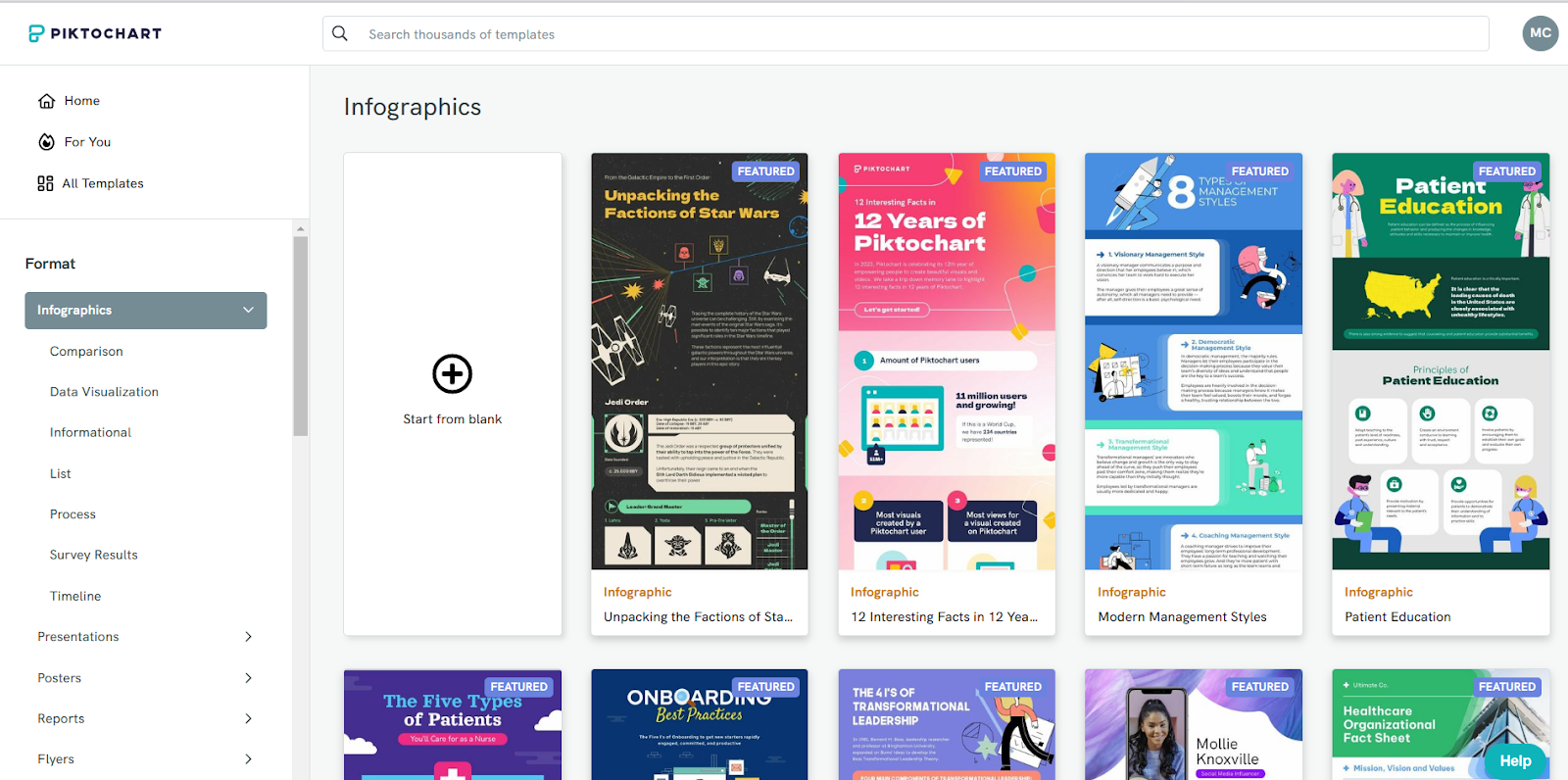Open 8 Types of Management Styles thumbnail

click(1194, 362)
